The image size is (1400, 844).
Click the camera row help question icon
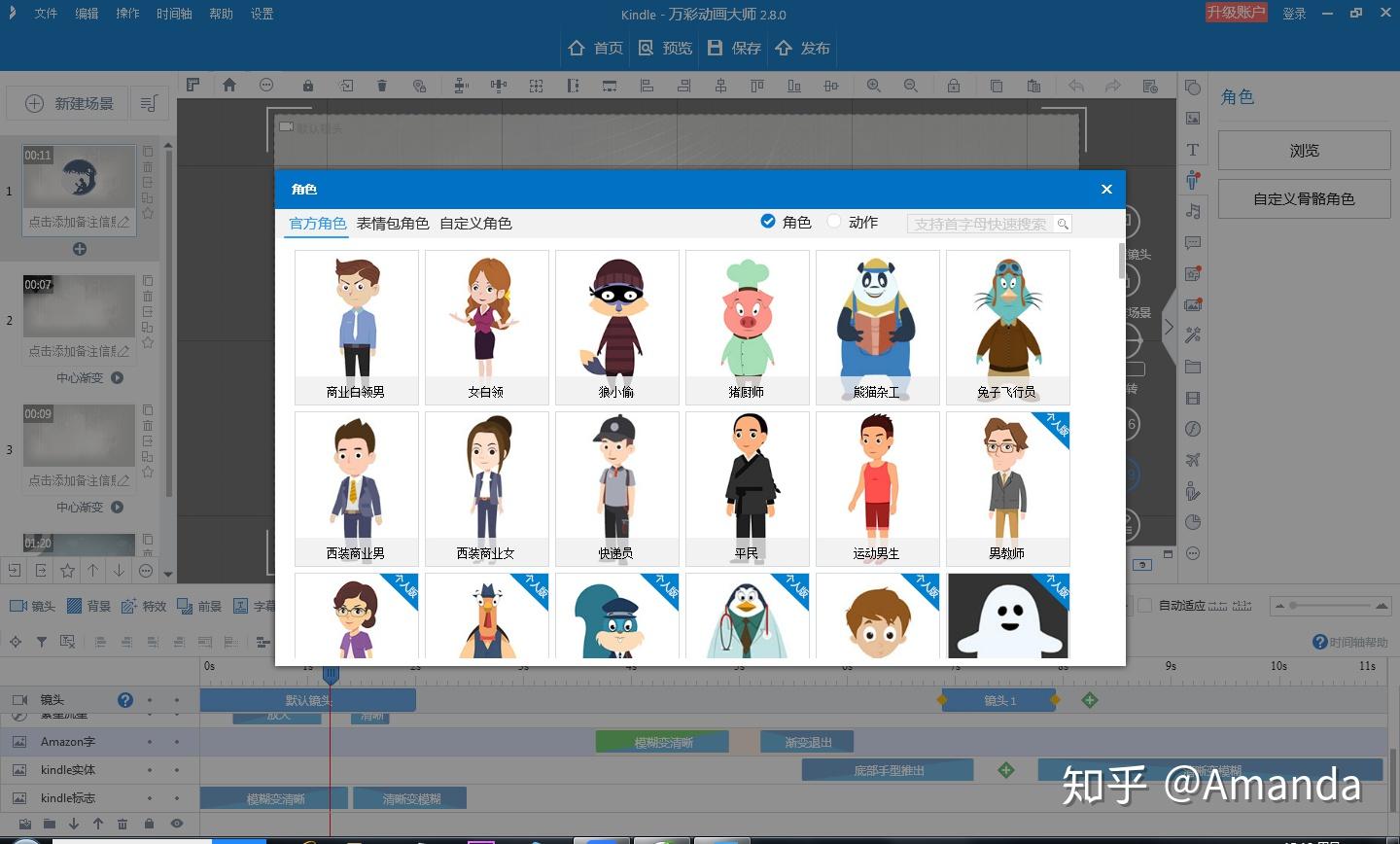[125, 700]
